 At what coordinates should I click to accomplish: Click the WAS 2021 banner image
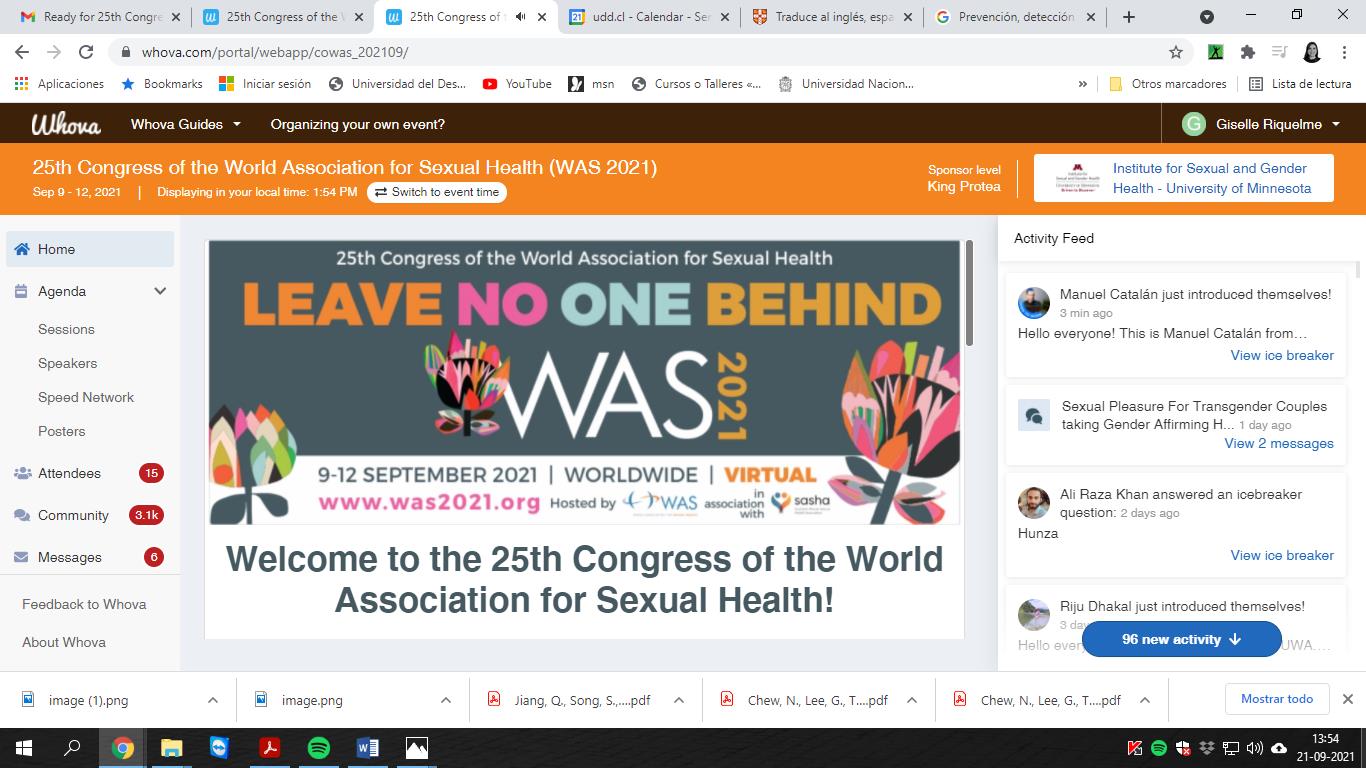click(584, 382)
